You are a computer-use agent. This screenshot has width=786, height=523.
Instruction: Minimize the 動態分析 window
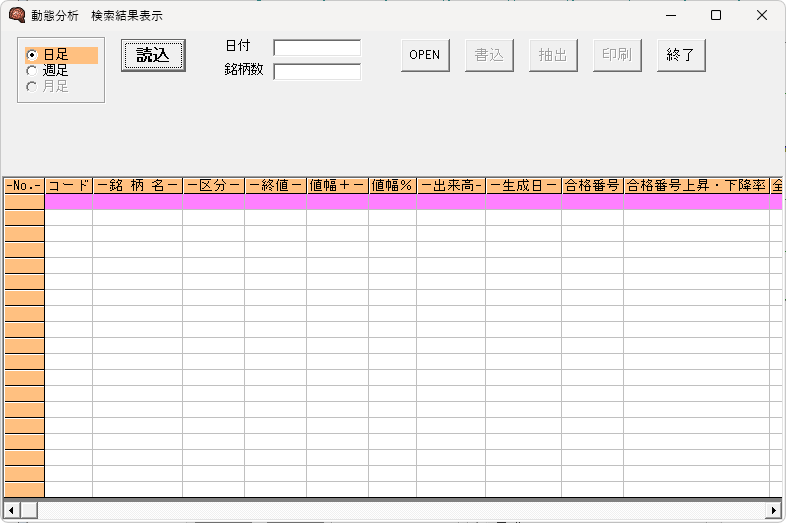671,16
